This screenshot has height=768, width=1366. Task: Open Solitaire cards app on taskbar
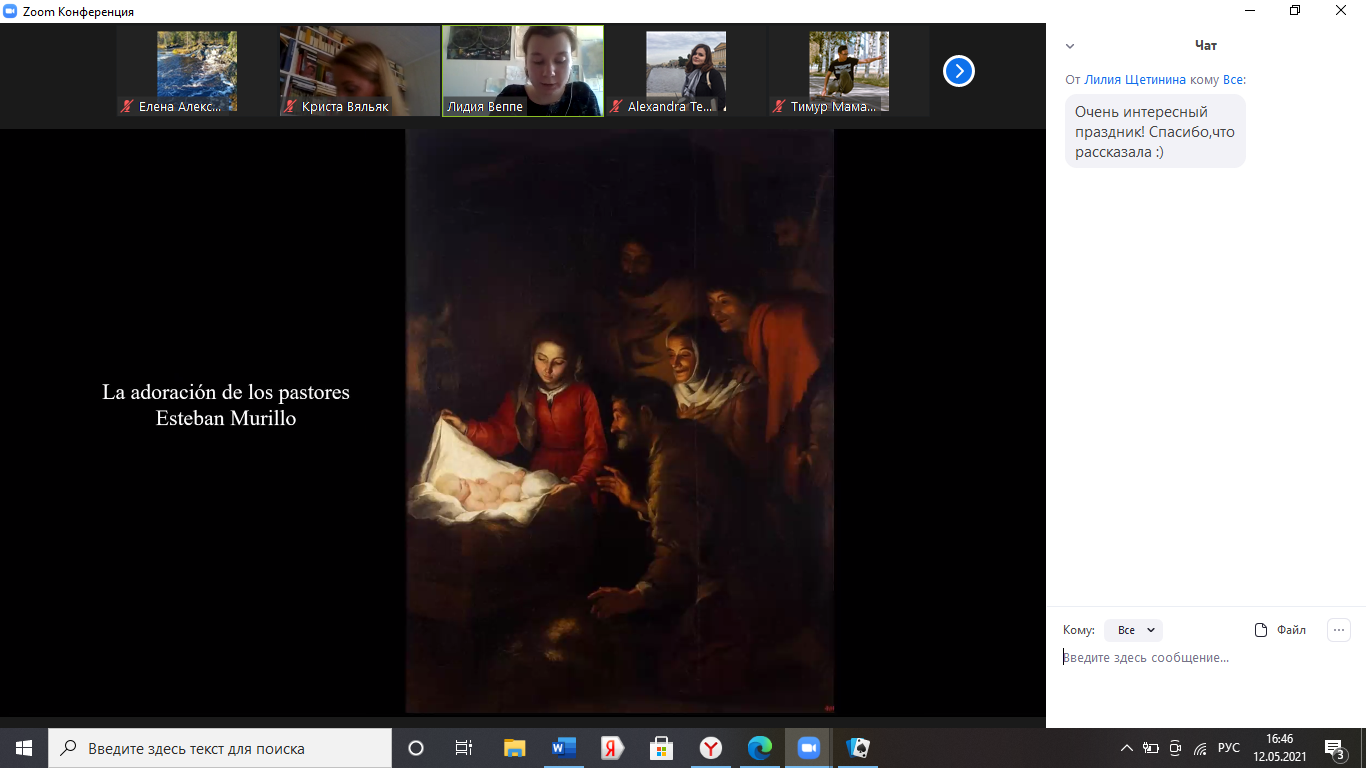(857, 748)
